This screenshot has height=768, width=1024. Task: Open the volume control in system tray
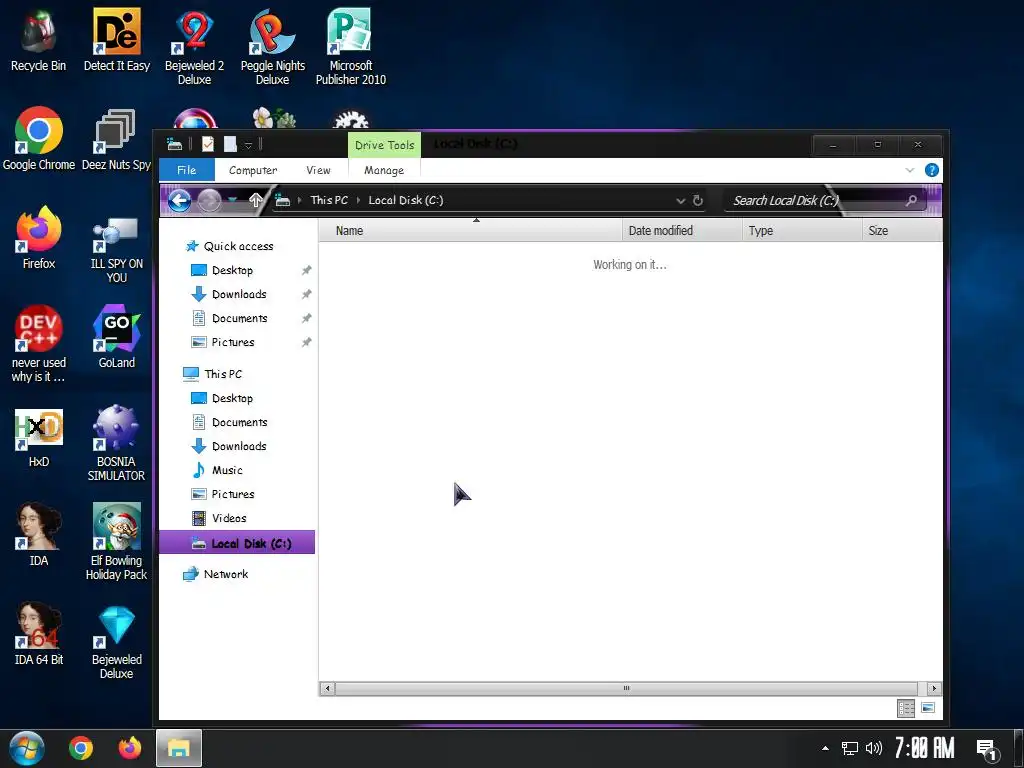point(873,748)
